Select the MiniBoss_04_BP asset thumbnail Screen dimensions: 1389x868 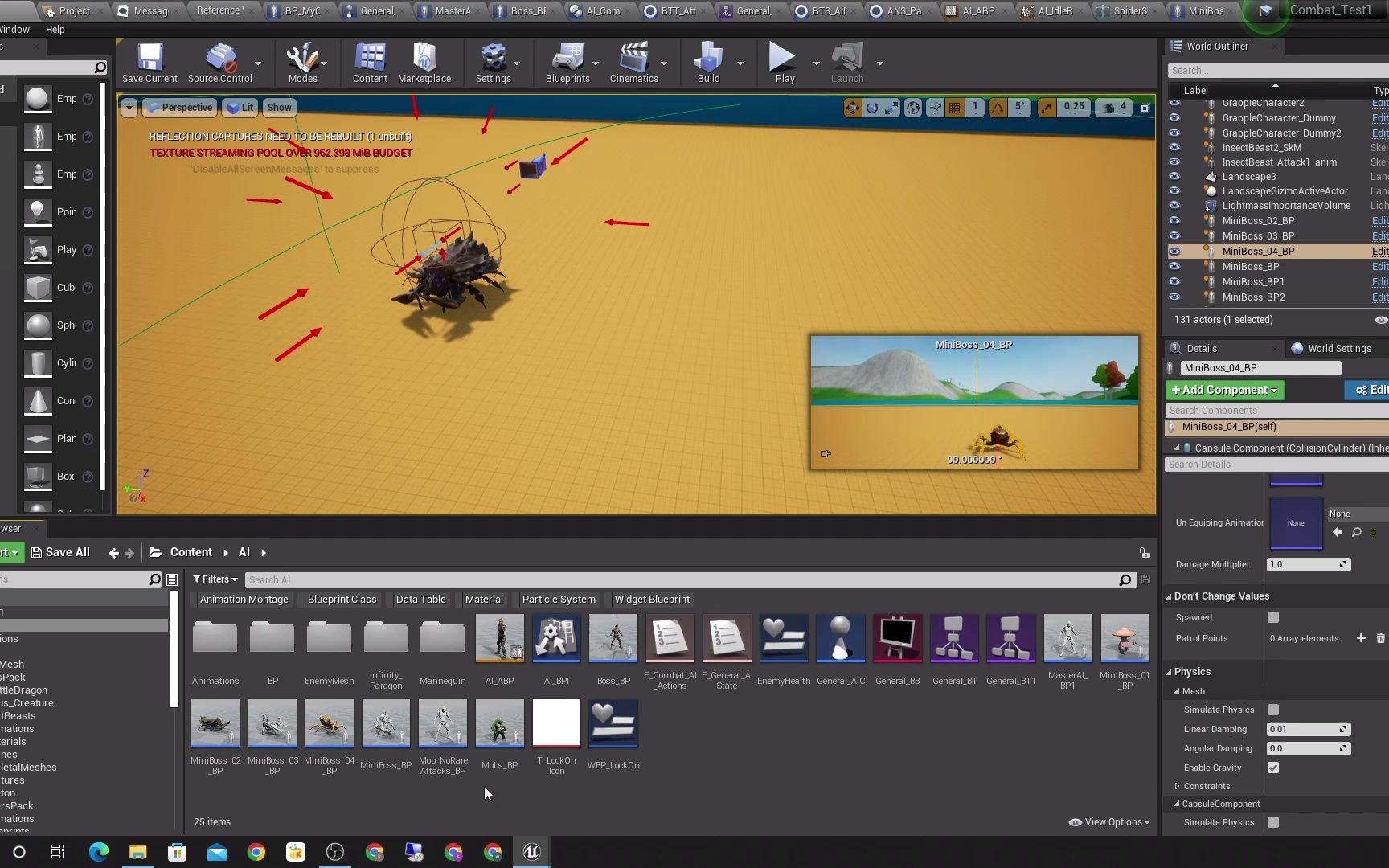pos(329,723)
